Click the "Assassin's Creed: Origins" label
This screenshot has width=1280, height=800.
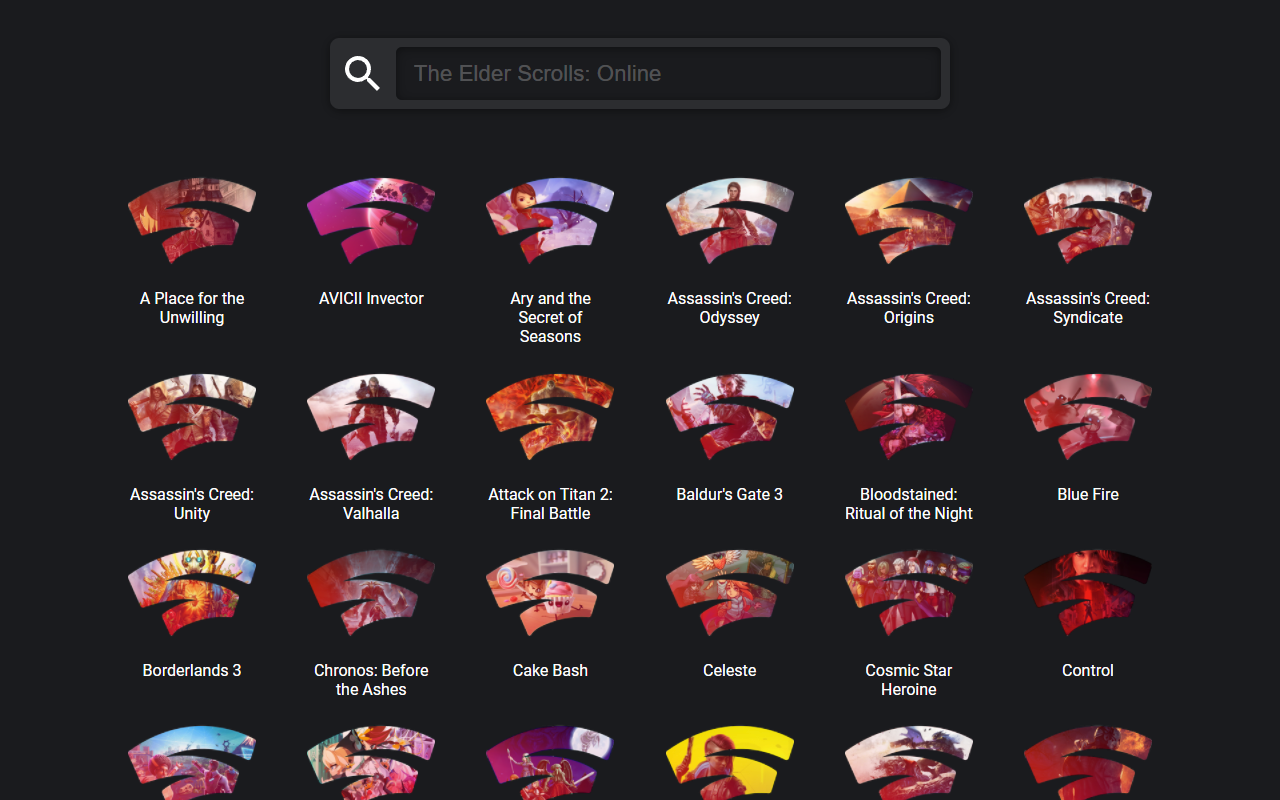(909, 308)
